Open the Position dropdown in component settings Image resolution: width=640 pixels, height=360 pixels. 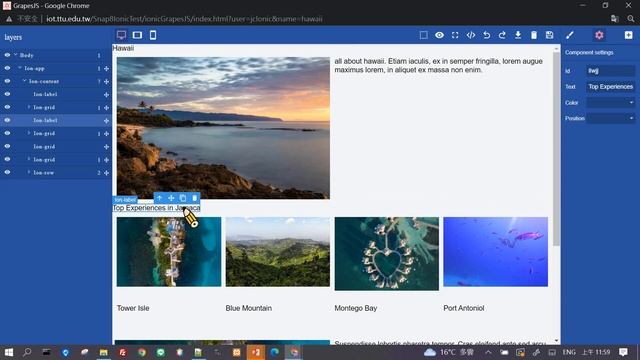(x=611, y=118)
